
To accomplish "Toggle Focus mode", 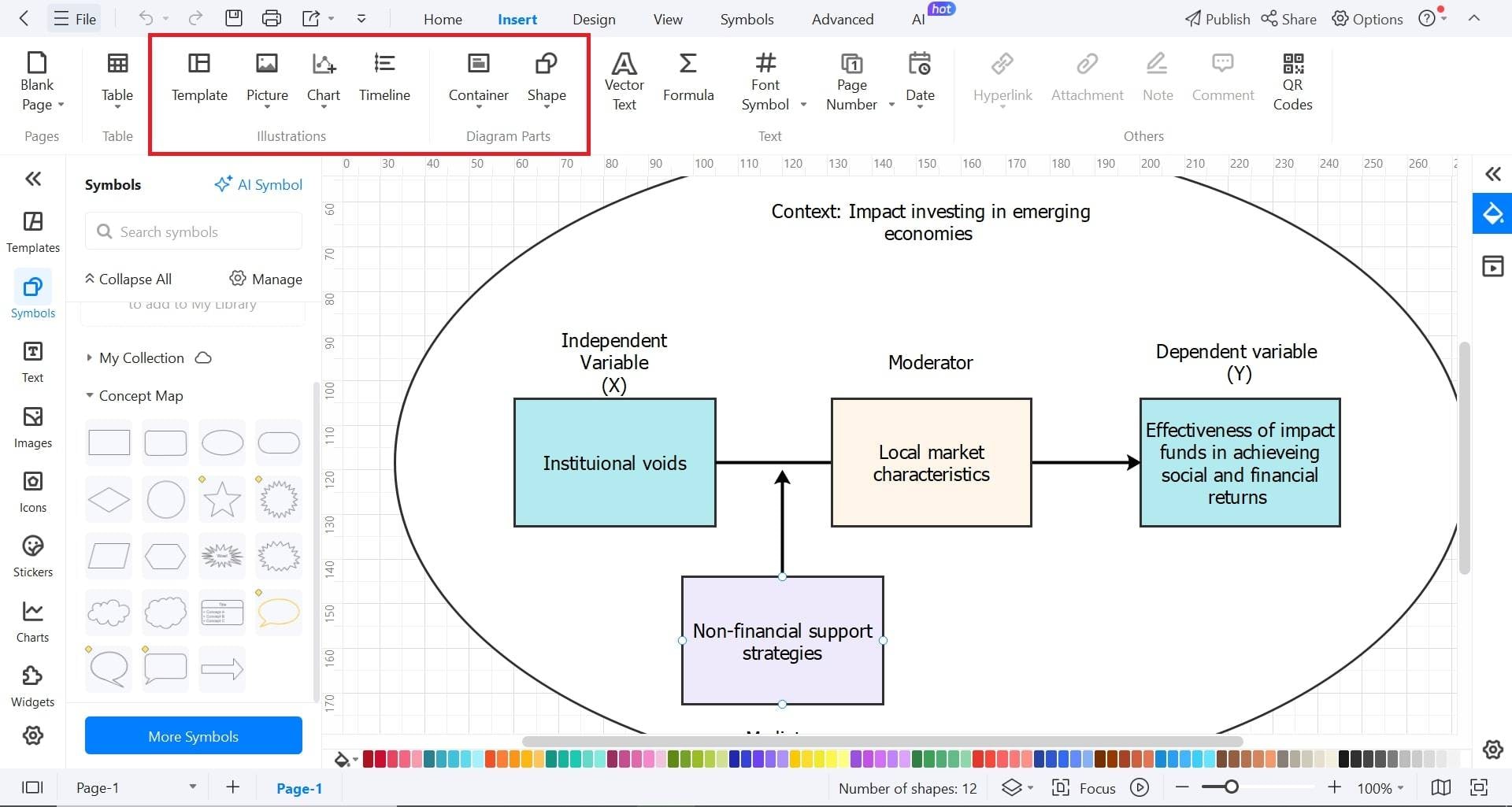I will pos(1084,787).
